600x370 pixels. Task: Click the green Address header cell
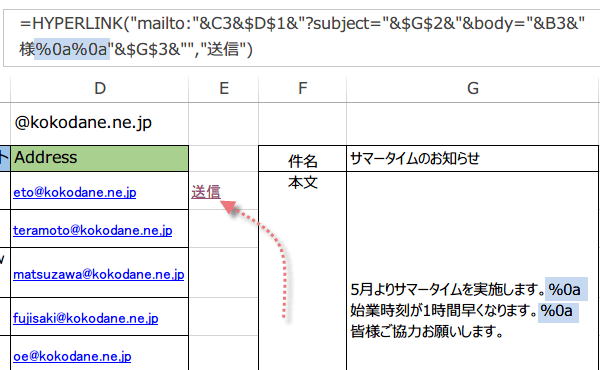click(99, 158)
